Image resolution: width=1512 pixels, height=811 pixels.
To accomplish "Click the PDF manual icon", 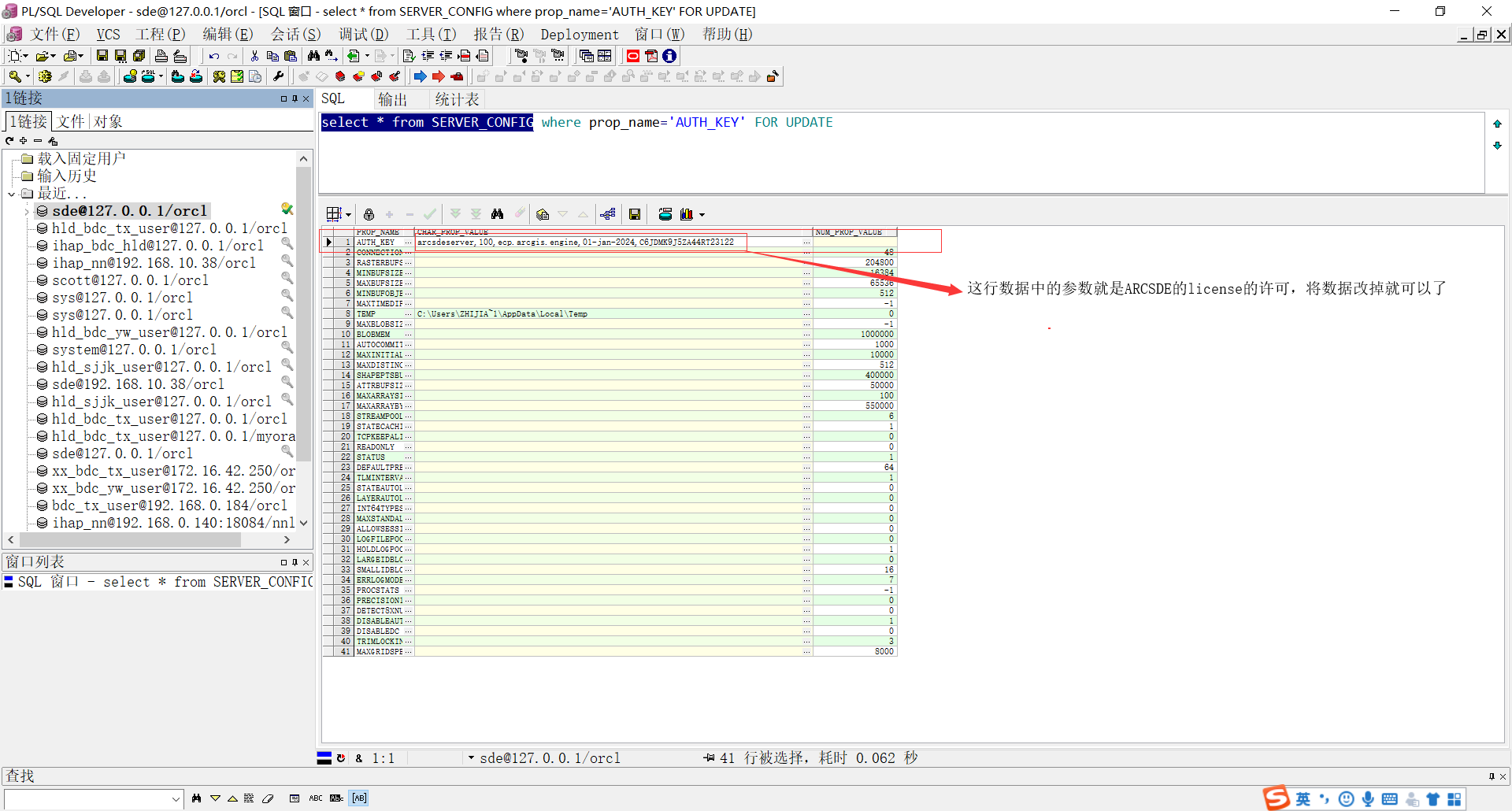I will [651, 56].
